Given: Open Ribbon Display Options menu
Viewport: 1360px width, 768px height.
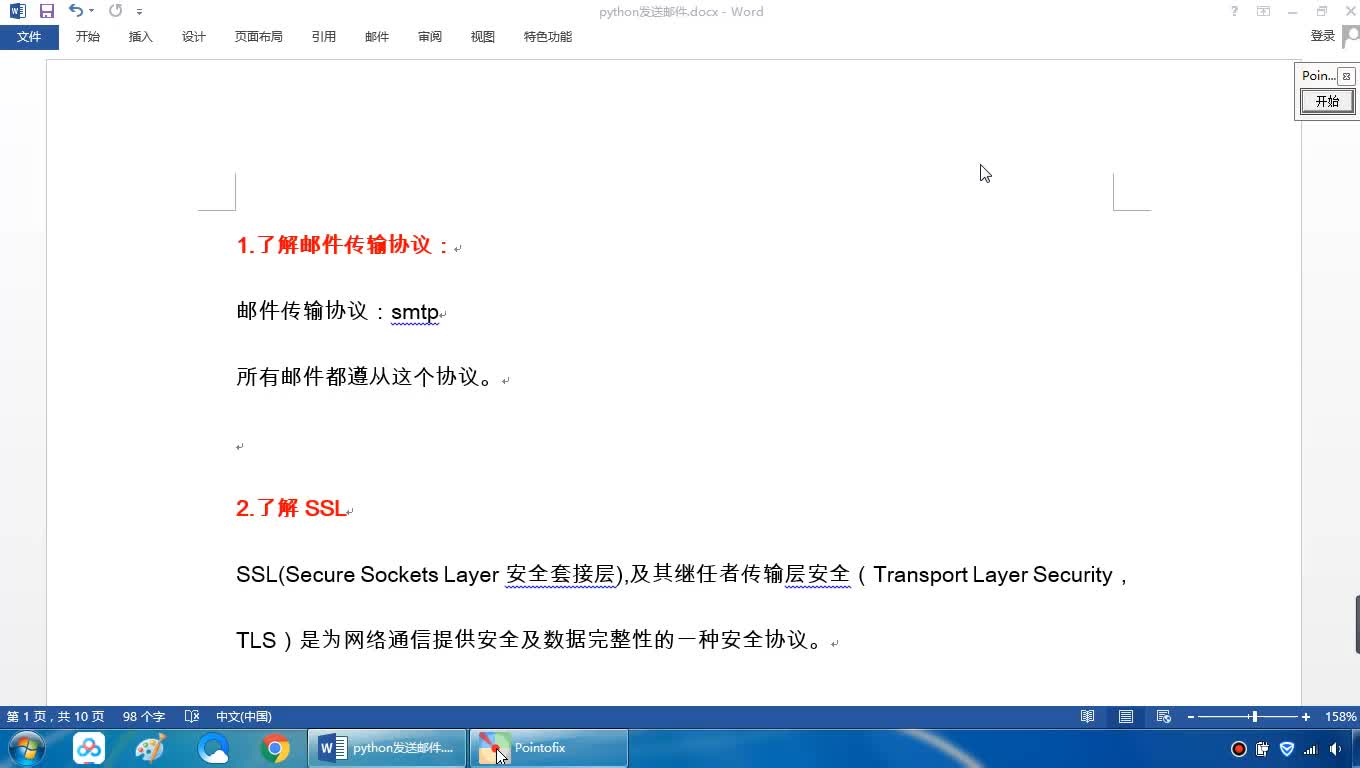Looking at the screenshot, I should pos(1264,11).
